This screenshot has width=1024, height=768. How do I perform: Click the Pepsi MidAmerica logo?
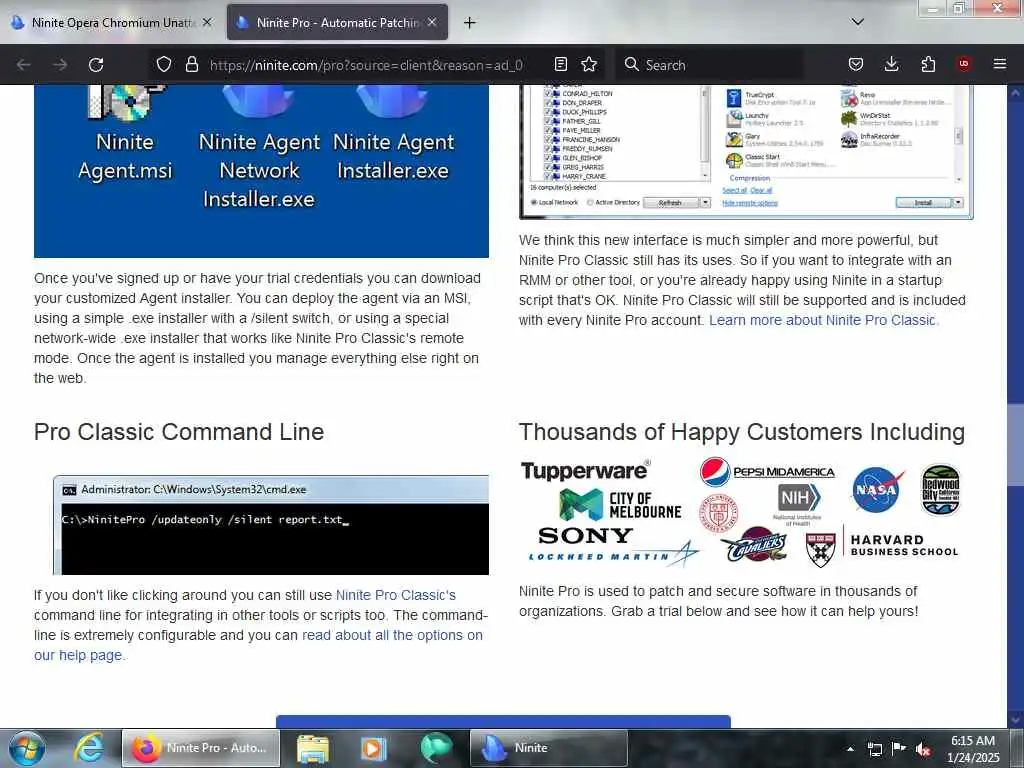pos(767,472)
